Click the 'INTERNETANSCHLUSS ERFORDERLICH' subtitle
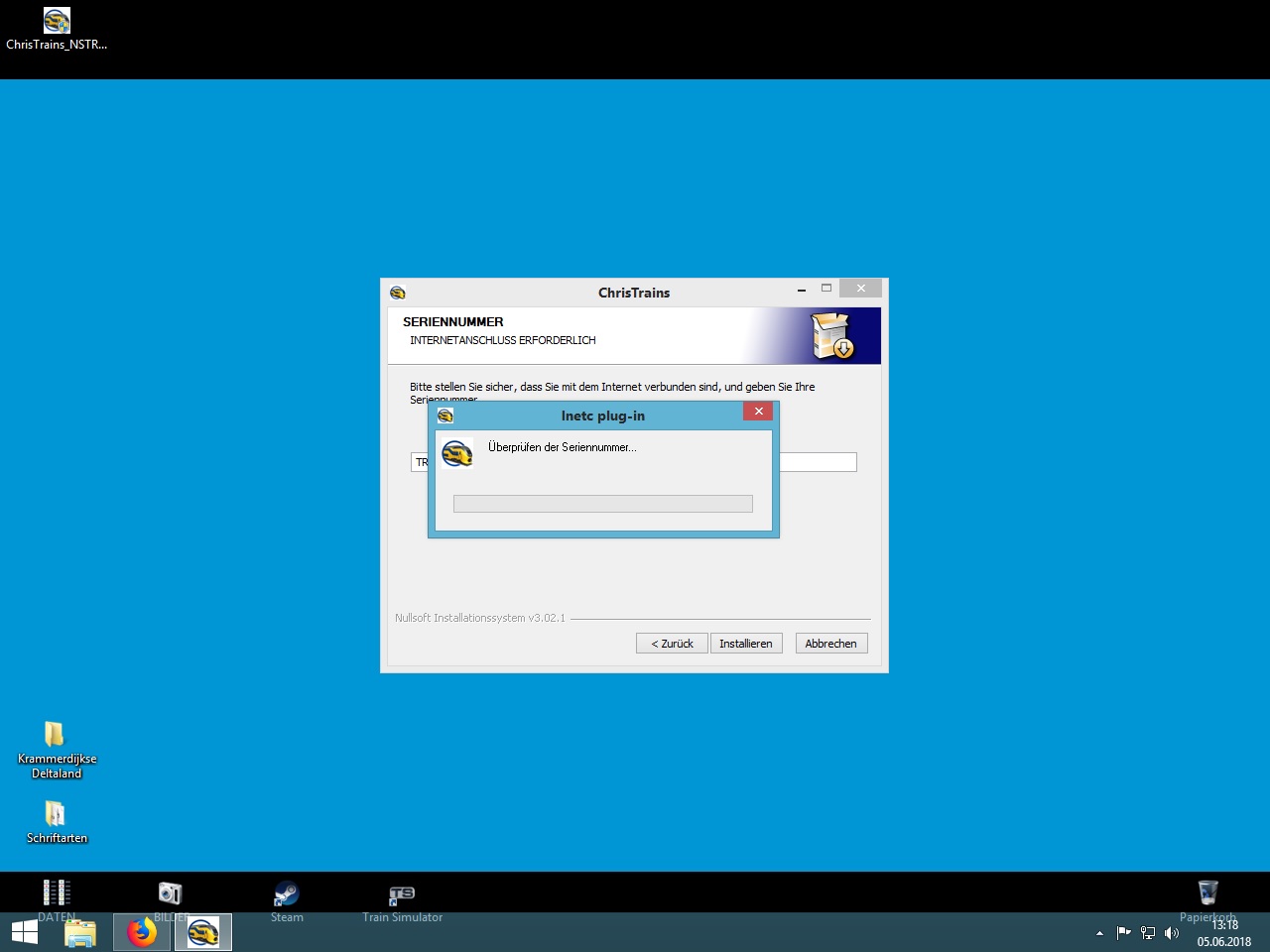 503,340
